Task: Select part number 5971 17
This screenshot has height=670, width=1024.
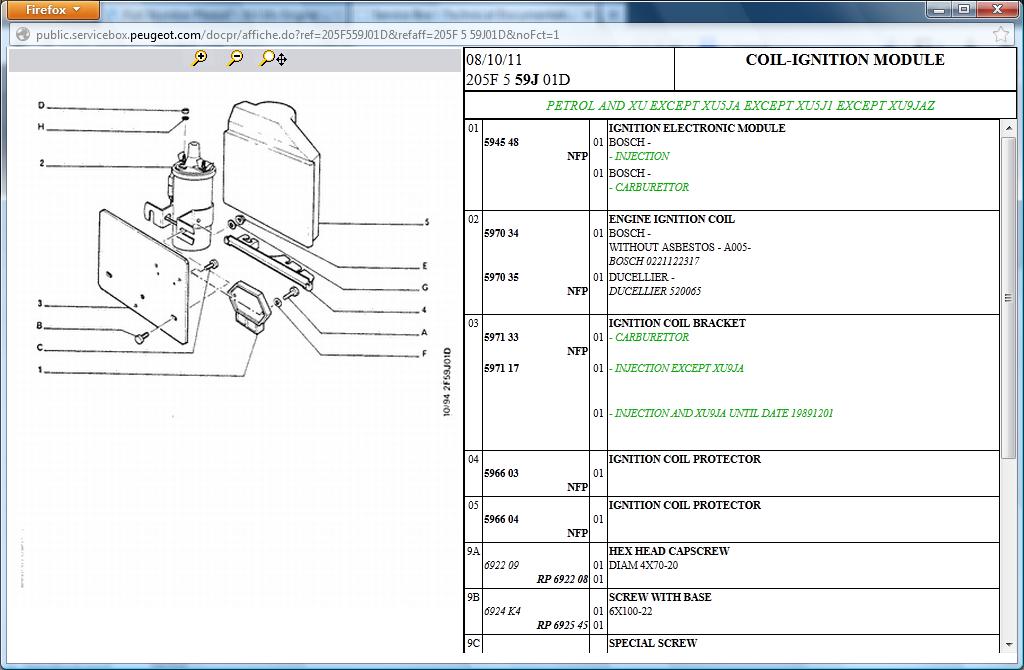Action: [501, 368]
